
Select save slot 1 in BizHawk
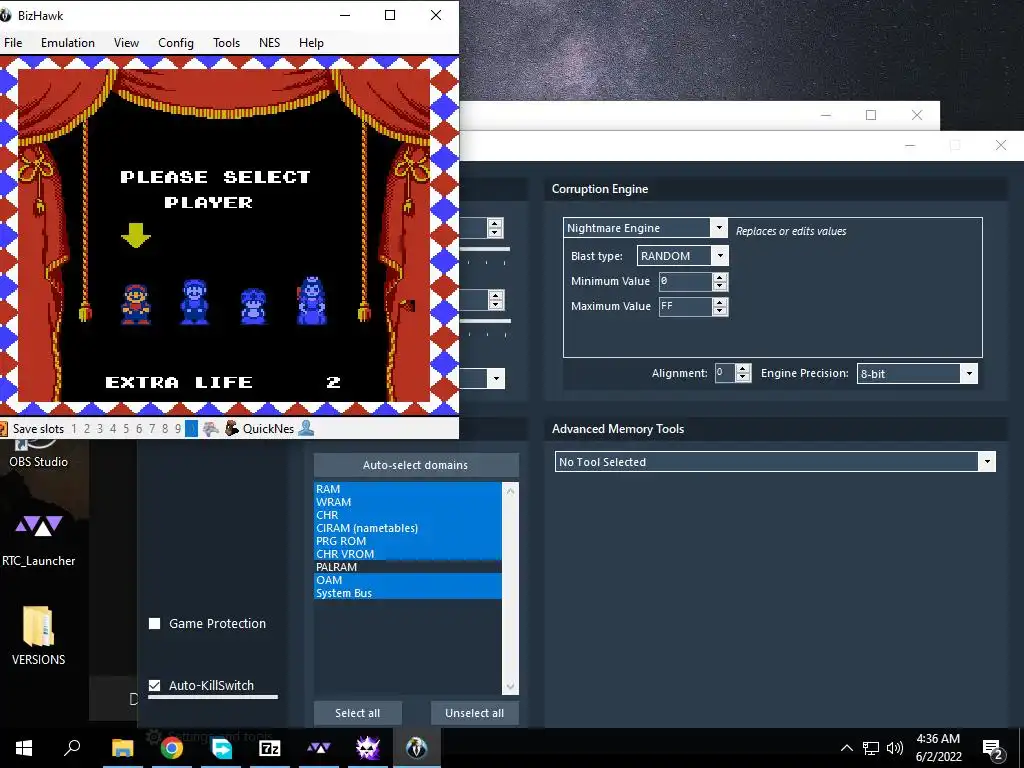click(x=74, y=429)
